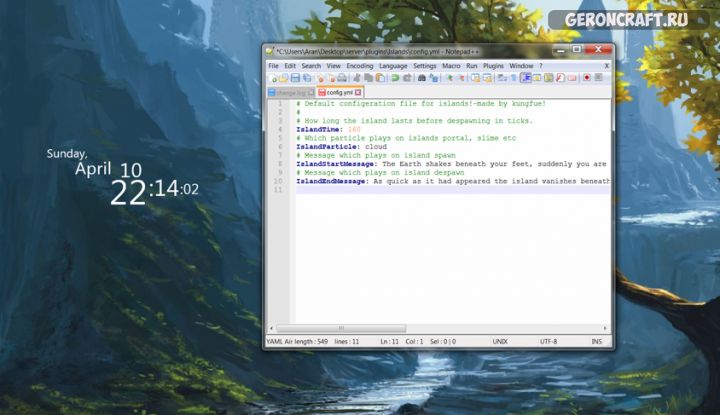This screenshot has width=720, height=415.
Task: Click line number 11 in the margin
Action: pos(278,190)
